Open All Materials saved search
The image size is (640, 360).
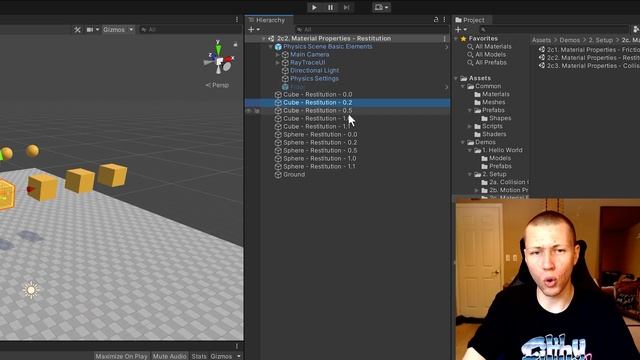tap(493, 47)
